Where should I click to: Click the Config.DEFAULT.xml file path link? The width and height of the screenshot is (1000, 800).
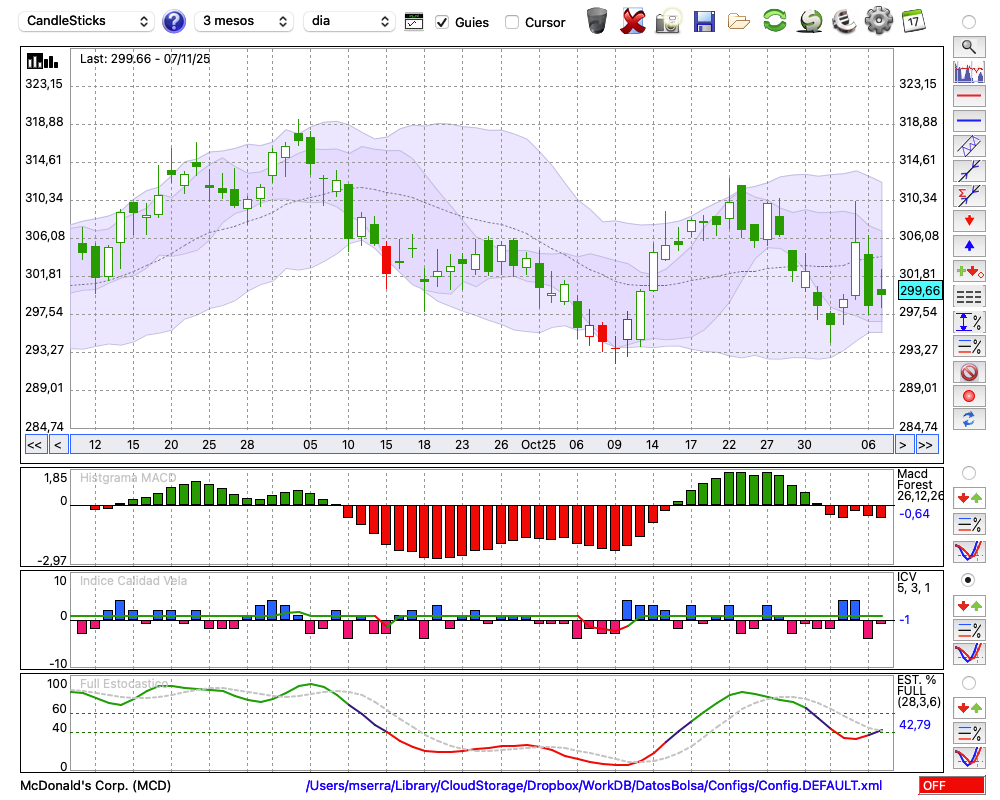[594, 786]
